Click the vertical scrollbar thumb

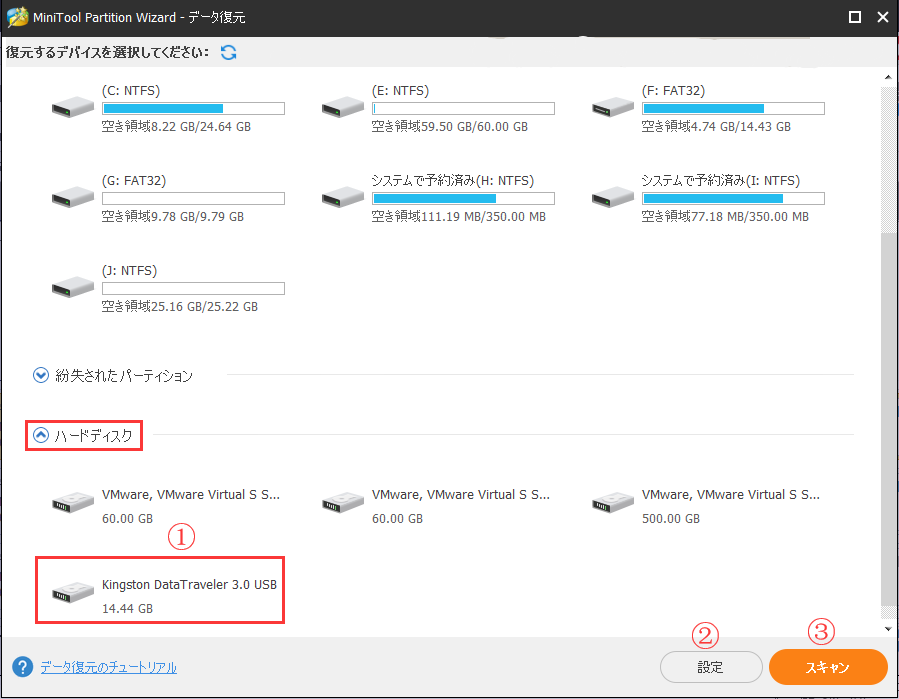click(888, 419)
